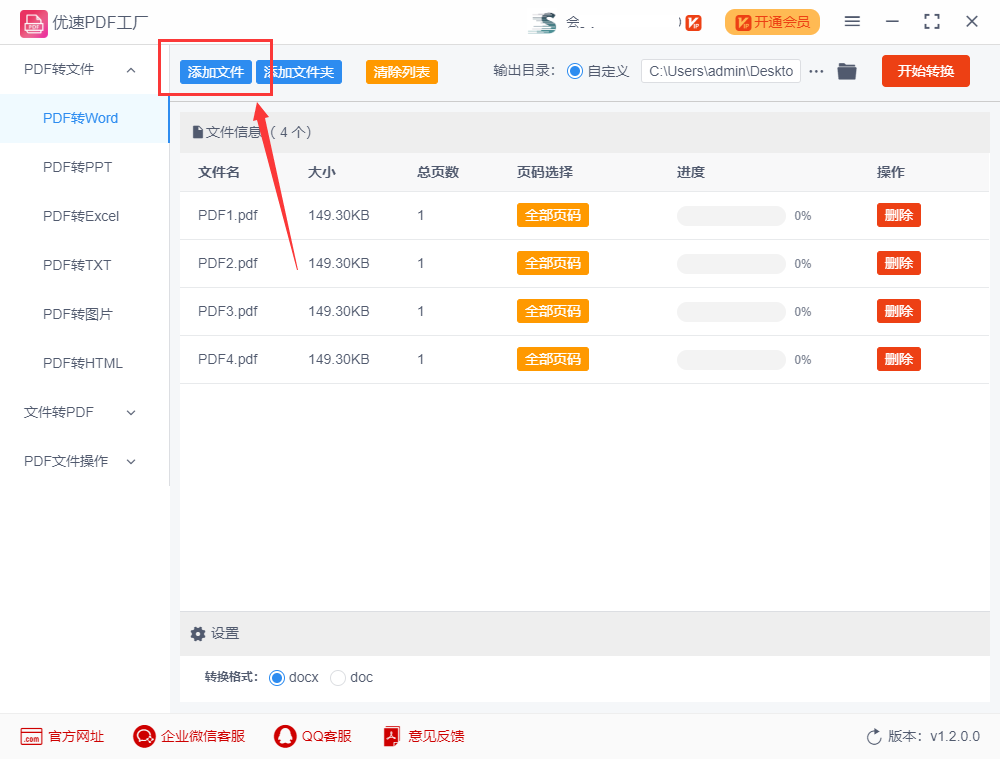
Task: Click the 优速PDF工厂 app logo icon
Action: (x=33, y=22)
